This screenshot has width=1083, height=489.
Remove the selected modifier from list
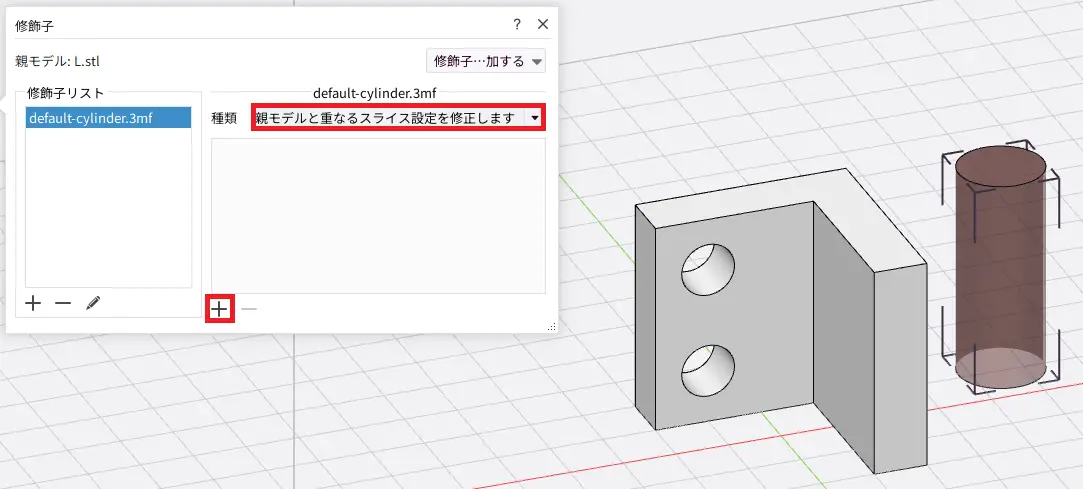(x=63, y=304)
